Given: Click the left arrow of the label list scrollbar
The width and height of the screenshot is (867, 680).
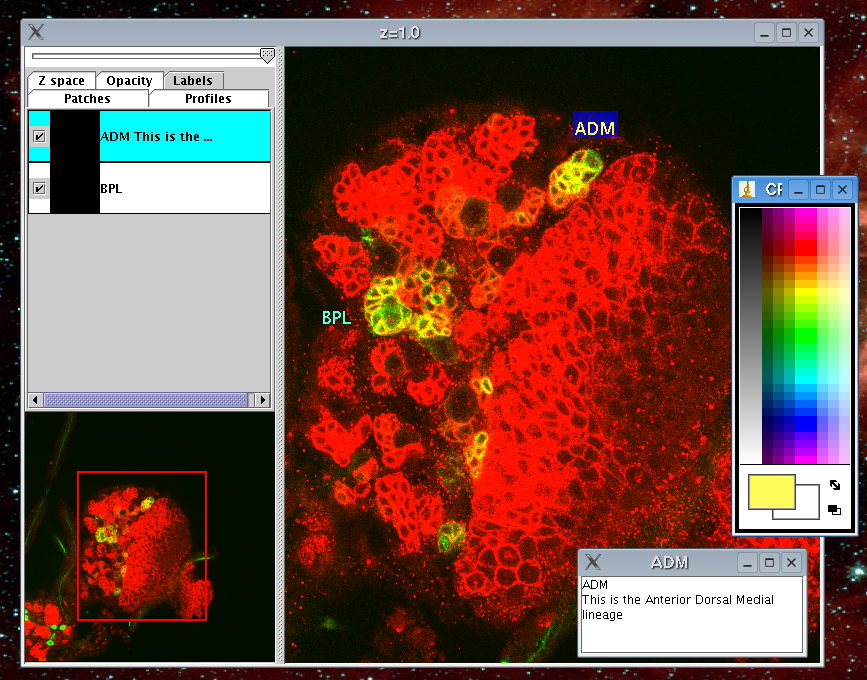Looking at the screenshot, I should click(x=35, y=400).
